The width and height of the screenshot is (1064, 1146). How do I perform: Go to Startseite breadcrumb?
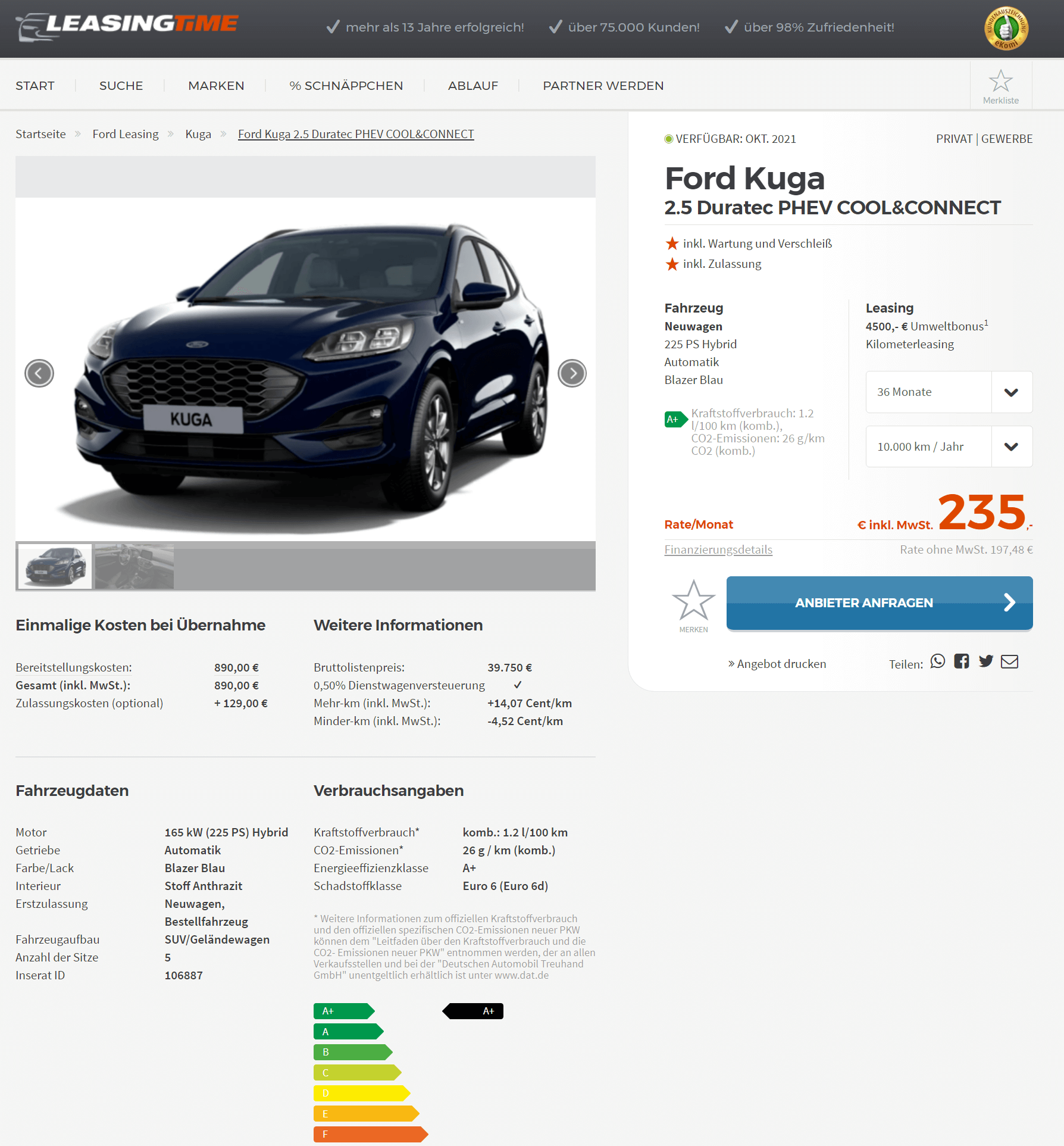click(40, 134)
